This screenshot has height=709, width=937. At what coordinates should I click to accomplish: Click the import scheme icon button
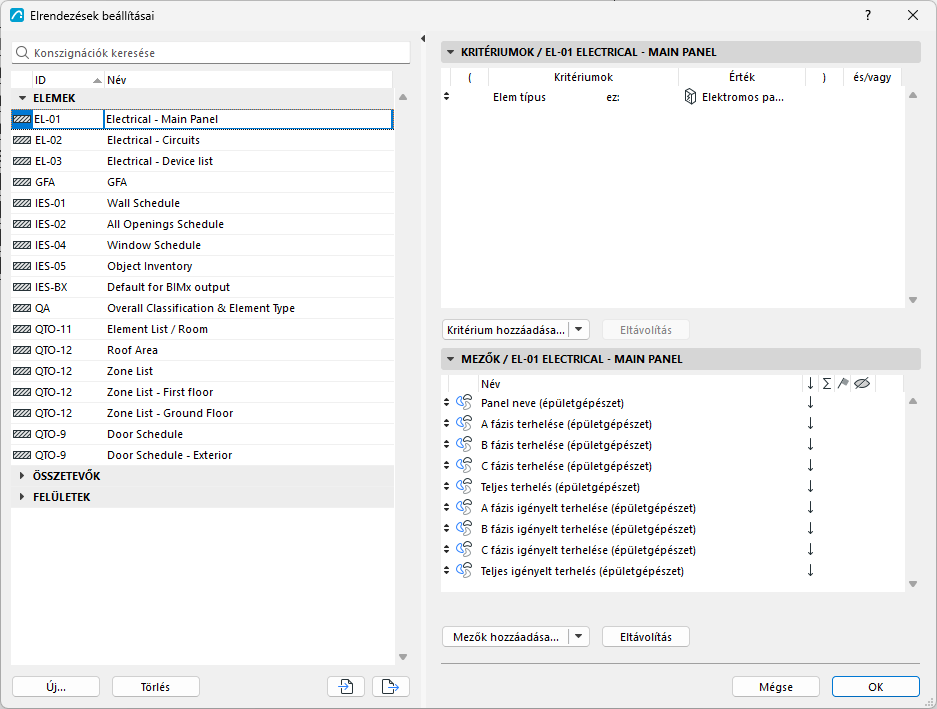click(x=346, y=686)
